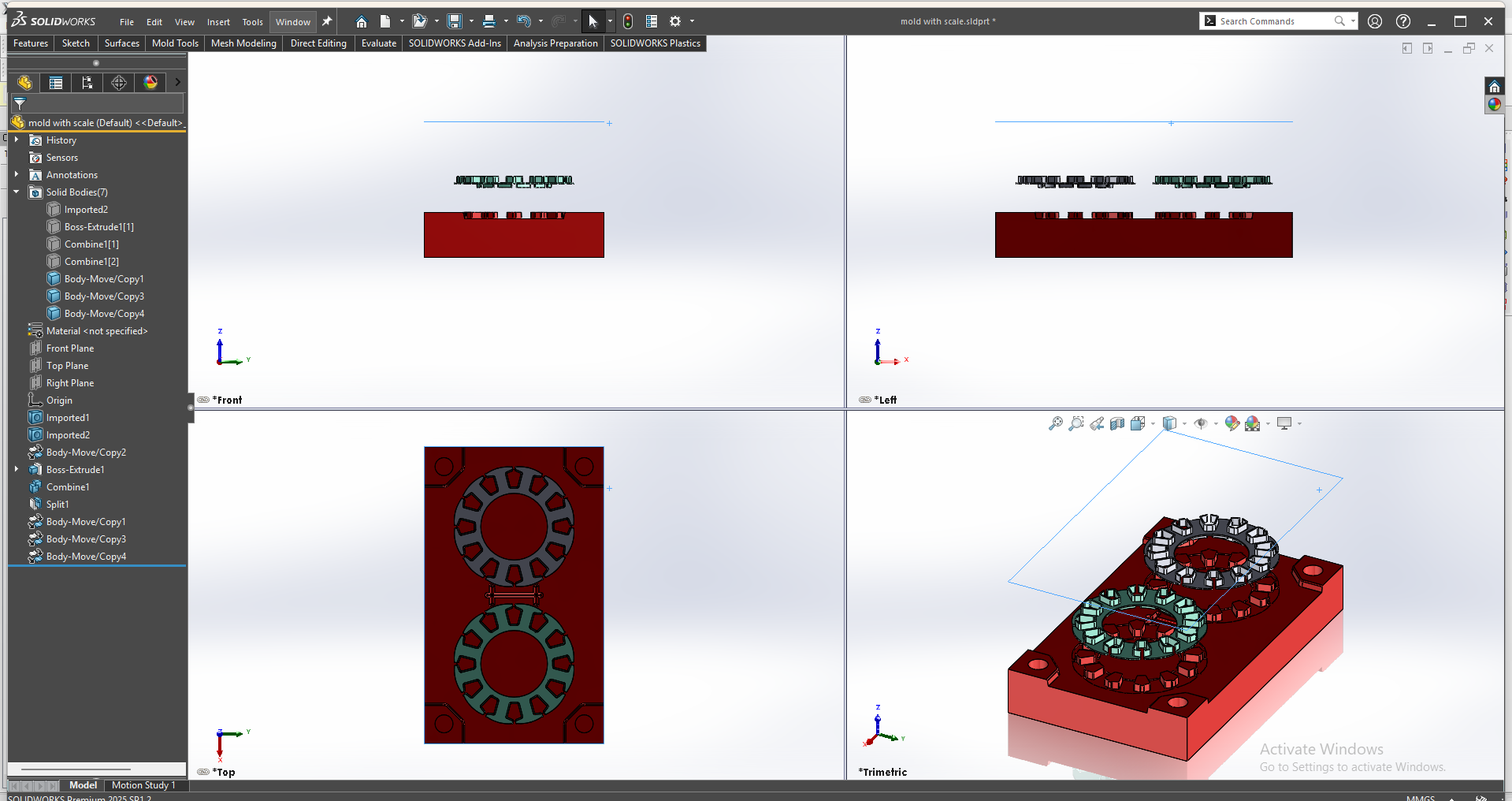Open the ConfigurationManager tab

pyautogui.click(x=87, y=83)
